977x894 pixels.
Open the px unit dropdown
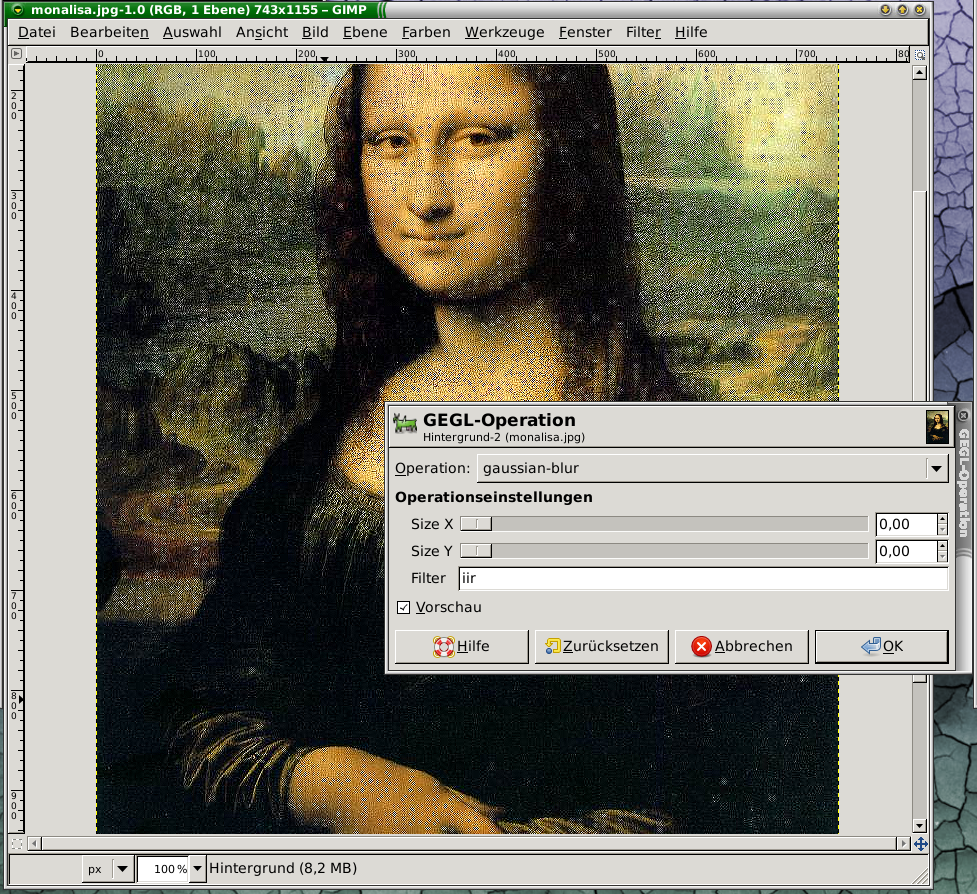click(108, 868)
